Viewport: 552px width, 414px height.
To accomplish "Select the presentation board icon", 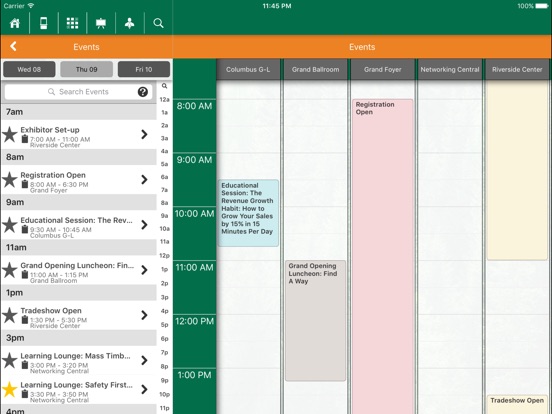I will (101, 23).
